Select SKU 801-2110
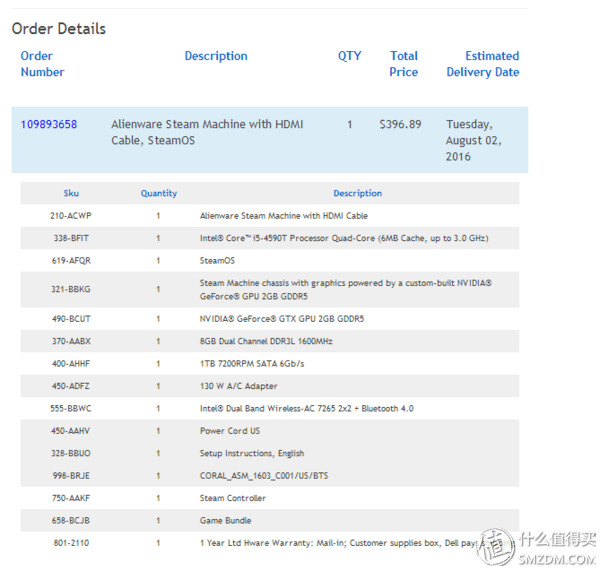 (x=71, y=543)
